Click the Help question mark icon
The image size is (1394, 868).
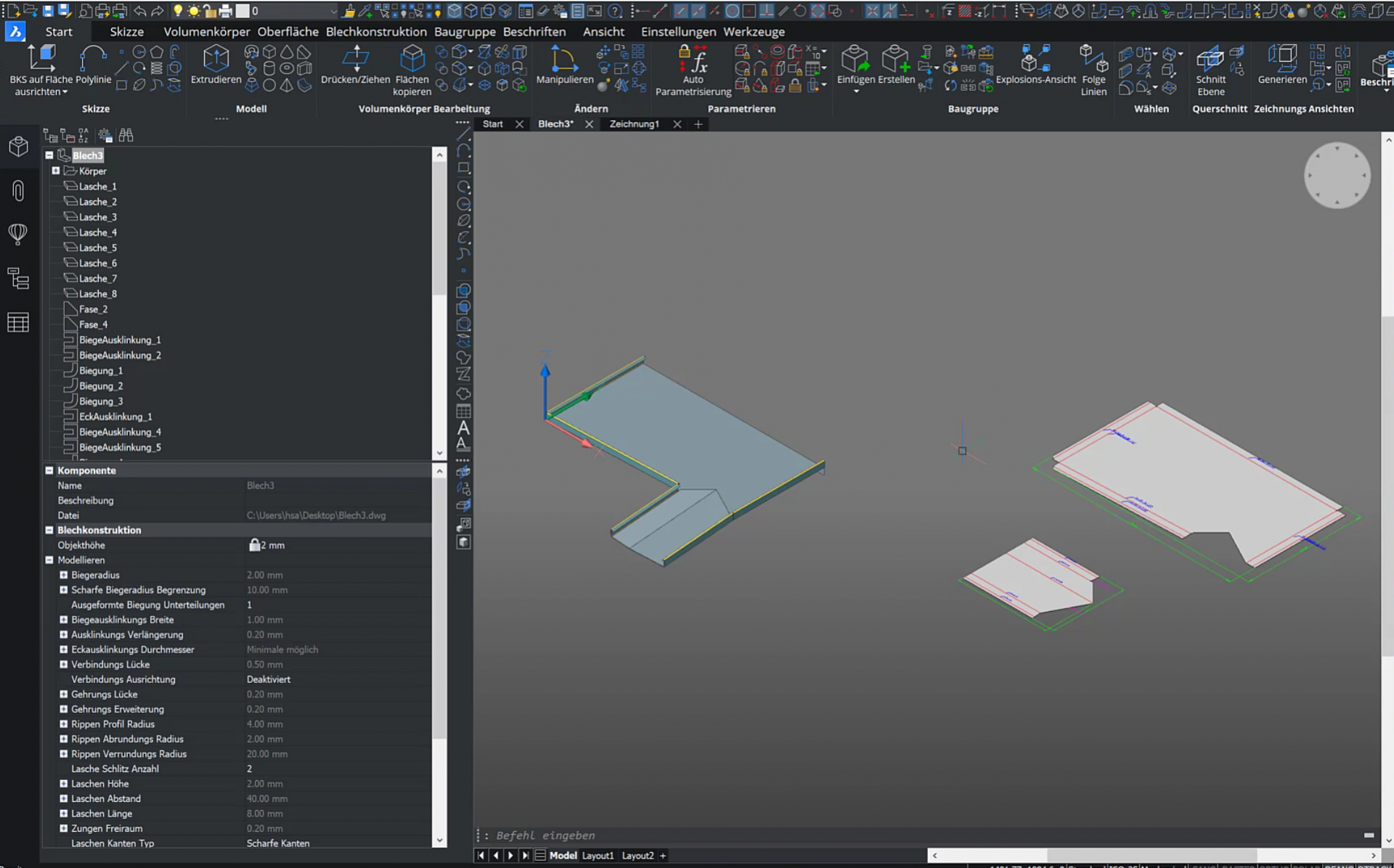click(x=615, y=11)
